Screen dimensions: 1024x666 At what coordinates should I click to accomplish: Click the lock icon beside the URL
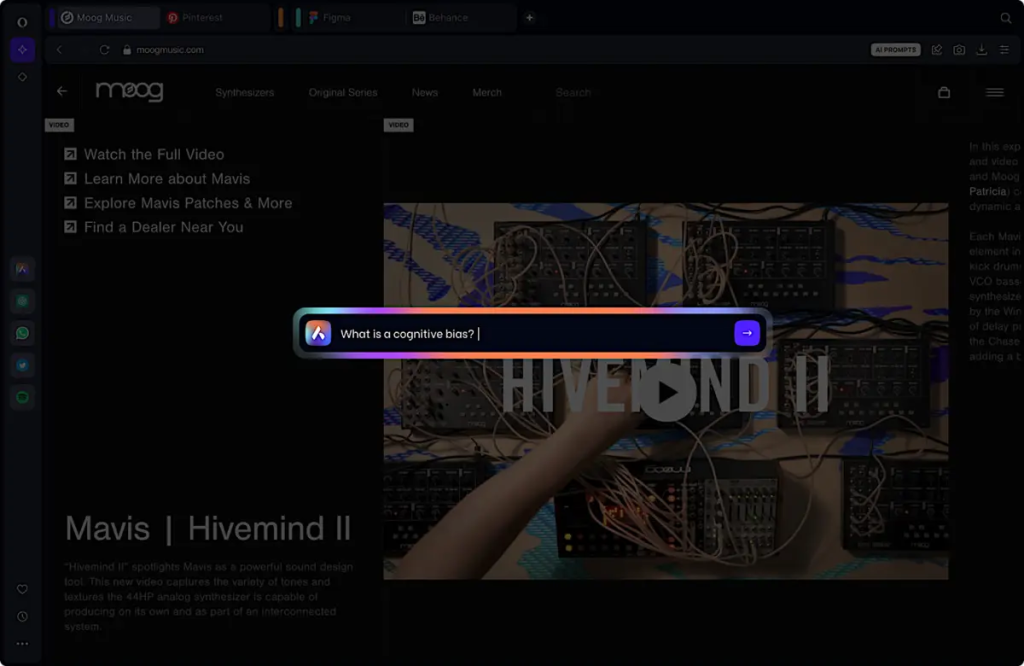point(127,50)
